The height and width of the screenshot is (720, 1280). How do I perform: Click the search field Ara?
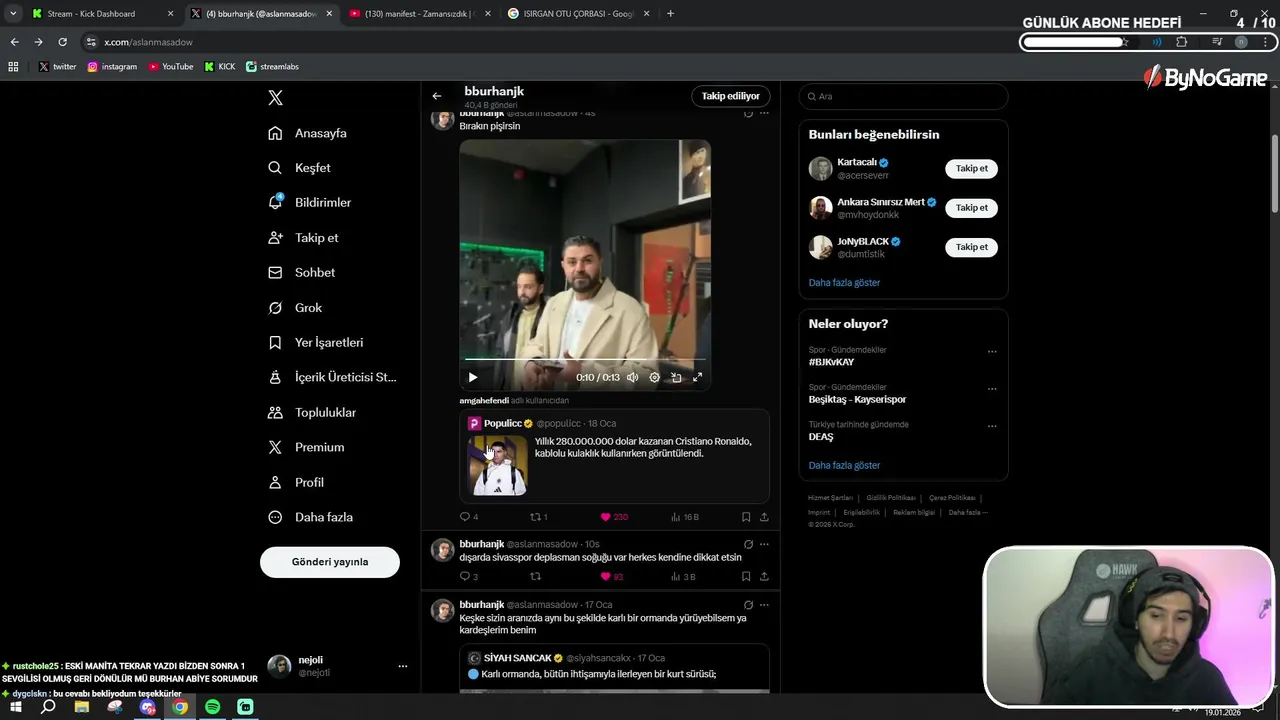[903, 96]
